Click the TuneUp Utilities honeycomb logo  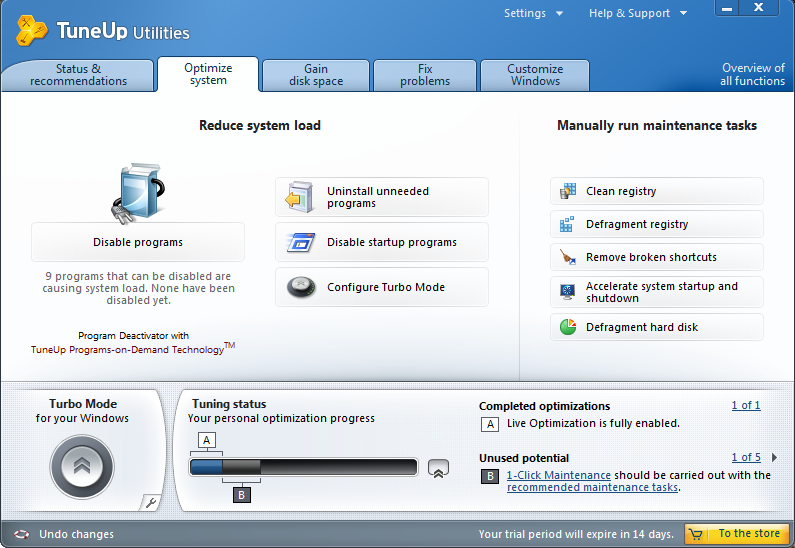31,30
